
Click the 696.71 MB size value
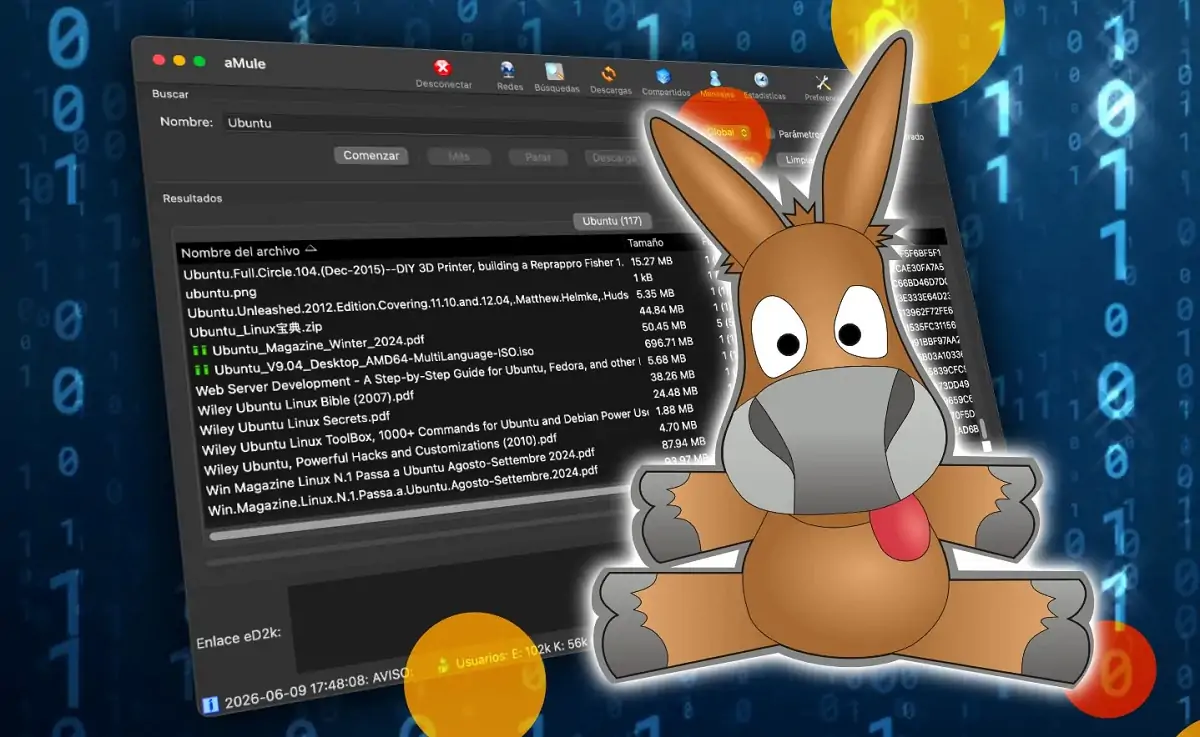(x=671, y=341)
